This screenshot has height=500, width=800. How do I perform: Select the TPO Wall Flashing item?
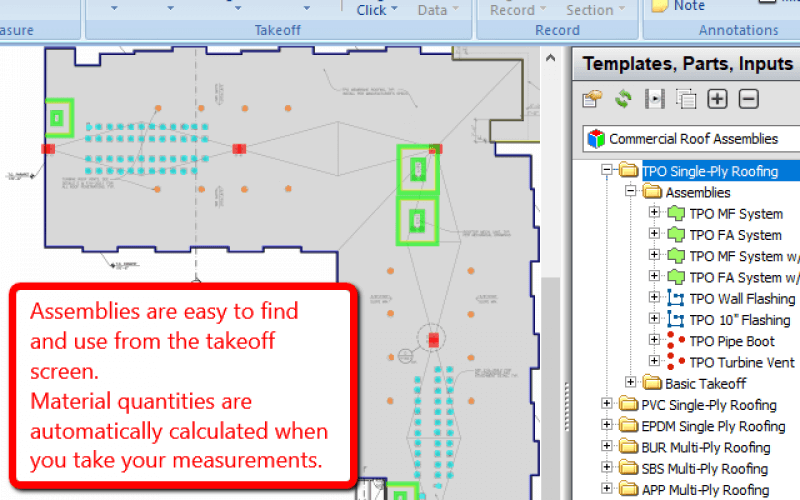click(742, 299)
